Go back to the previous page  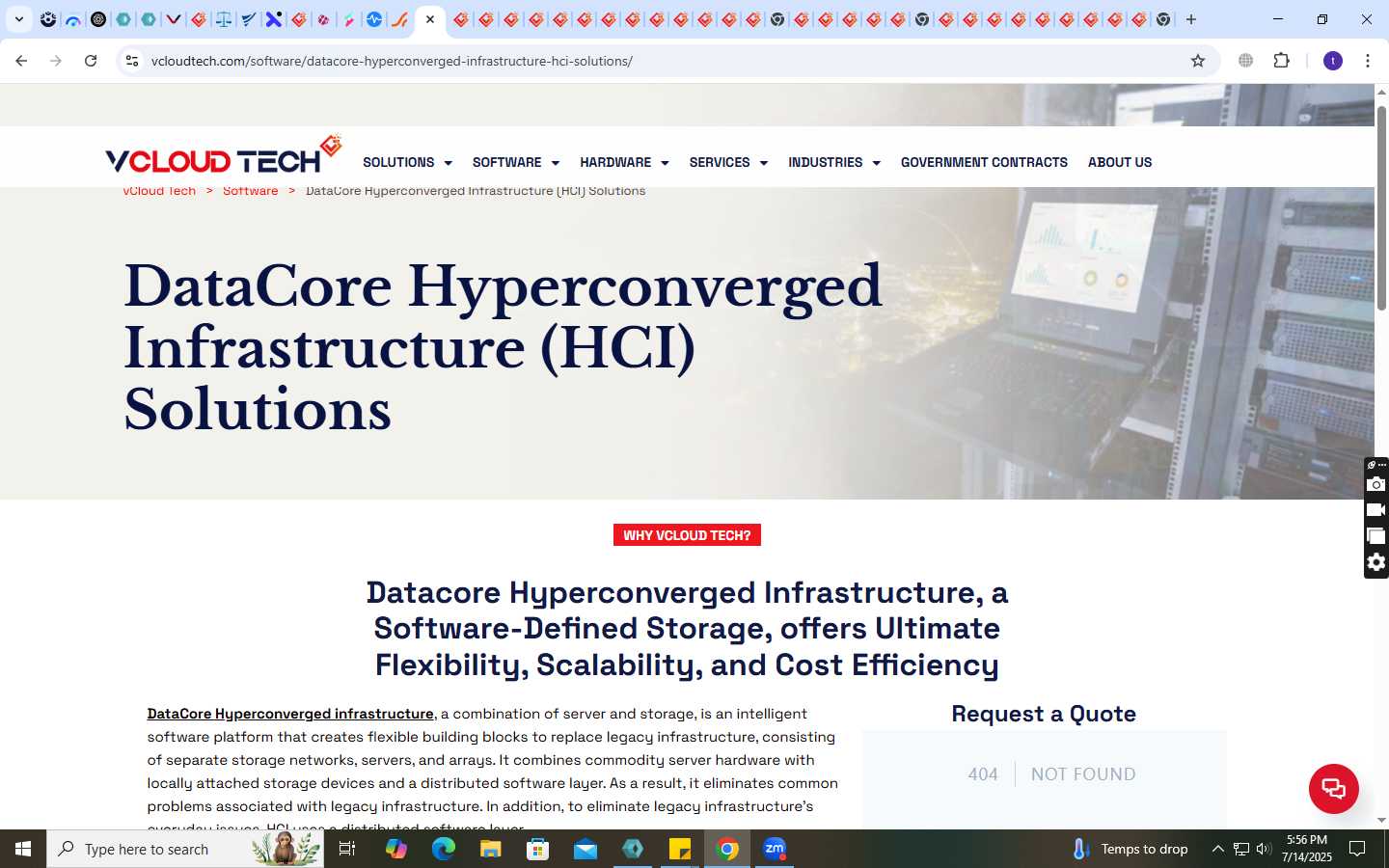pyautogui.click(x=21, y=61)
